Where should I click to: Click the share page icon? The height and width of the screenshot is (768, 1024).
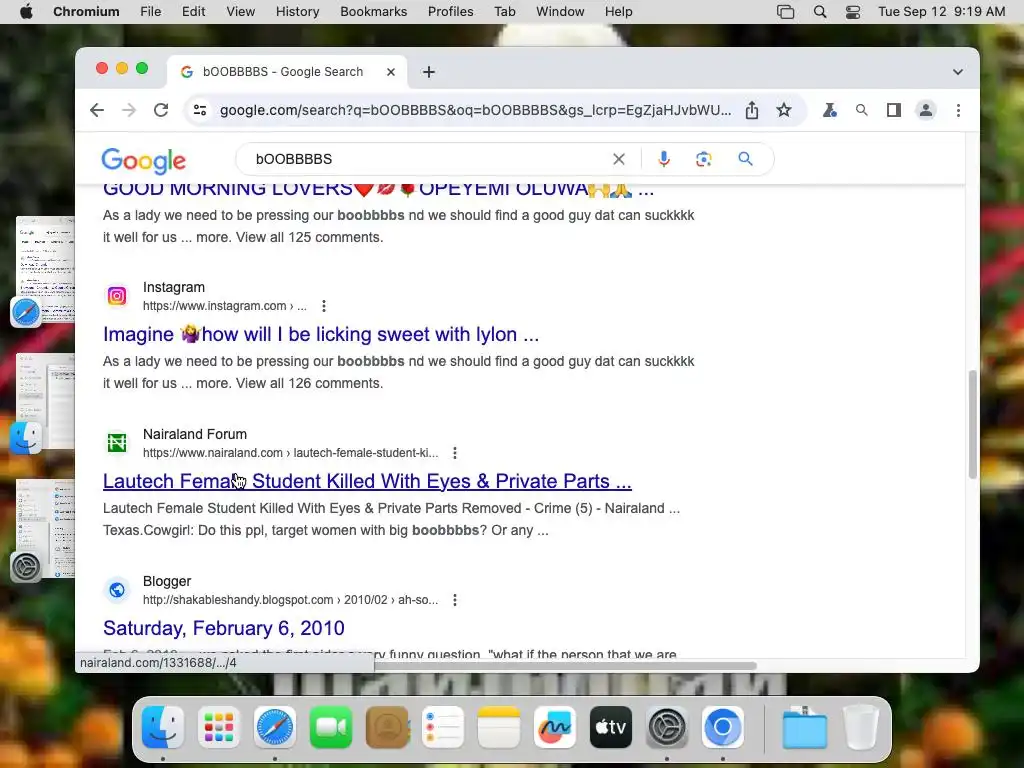click(752, 110)
